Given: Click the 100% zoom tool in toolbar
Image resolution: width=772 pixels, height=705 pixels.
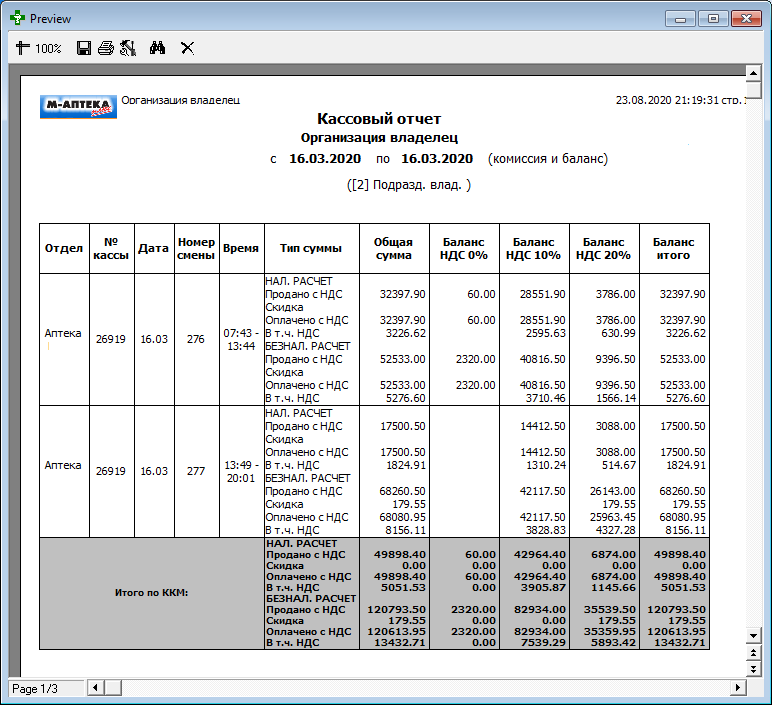Looking at the screenshot, I should [38, 48].
